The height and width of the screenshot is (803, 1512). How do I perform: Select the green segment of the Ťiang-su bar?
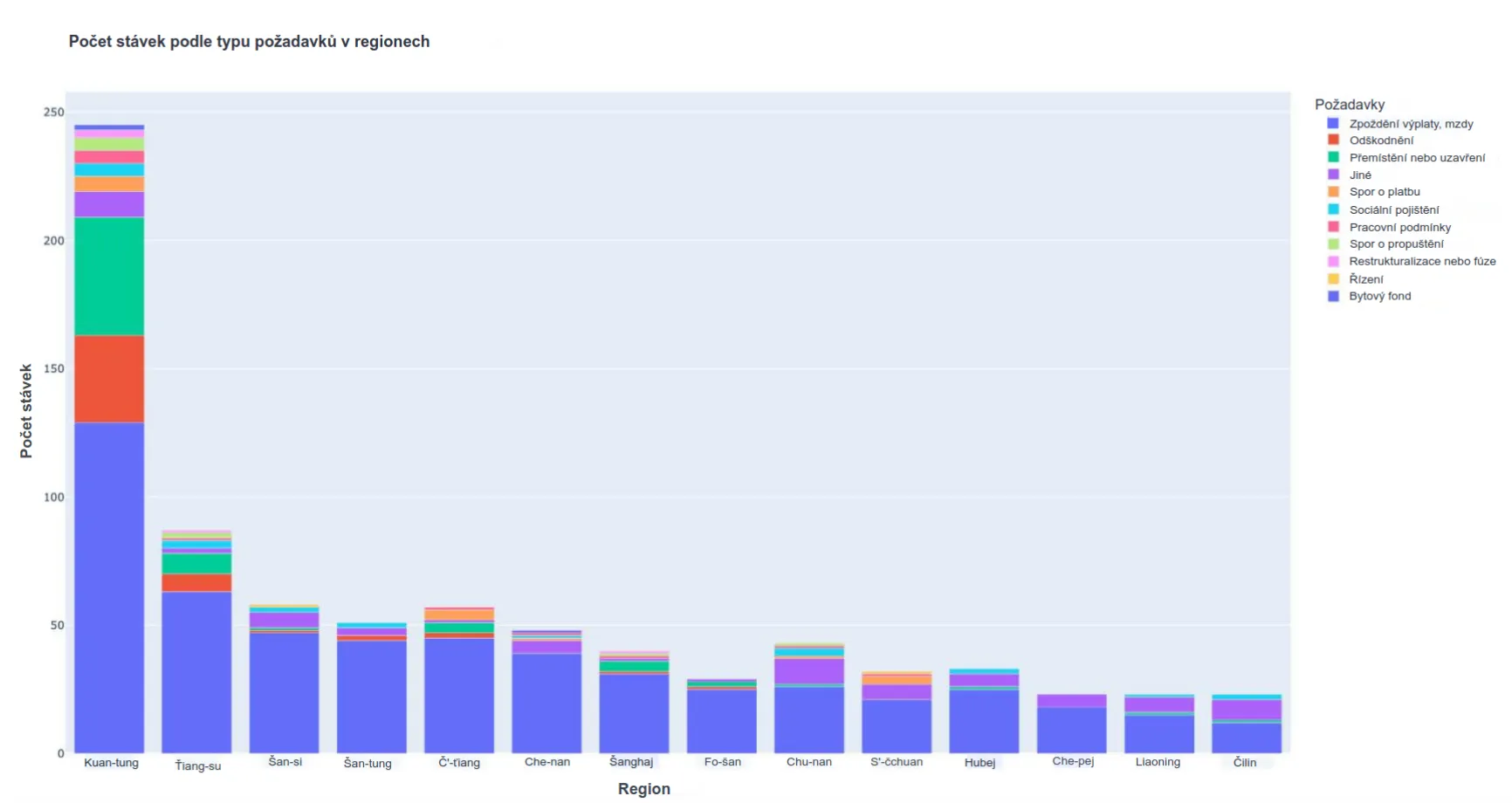tap(196, 564)
